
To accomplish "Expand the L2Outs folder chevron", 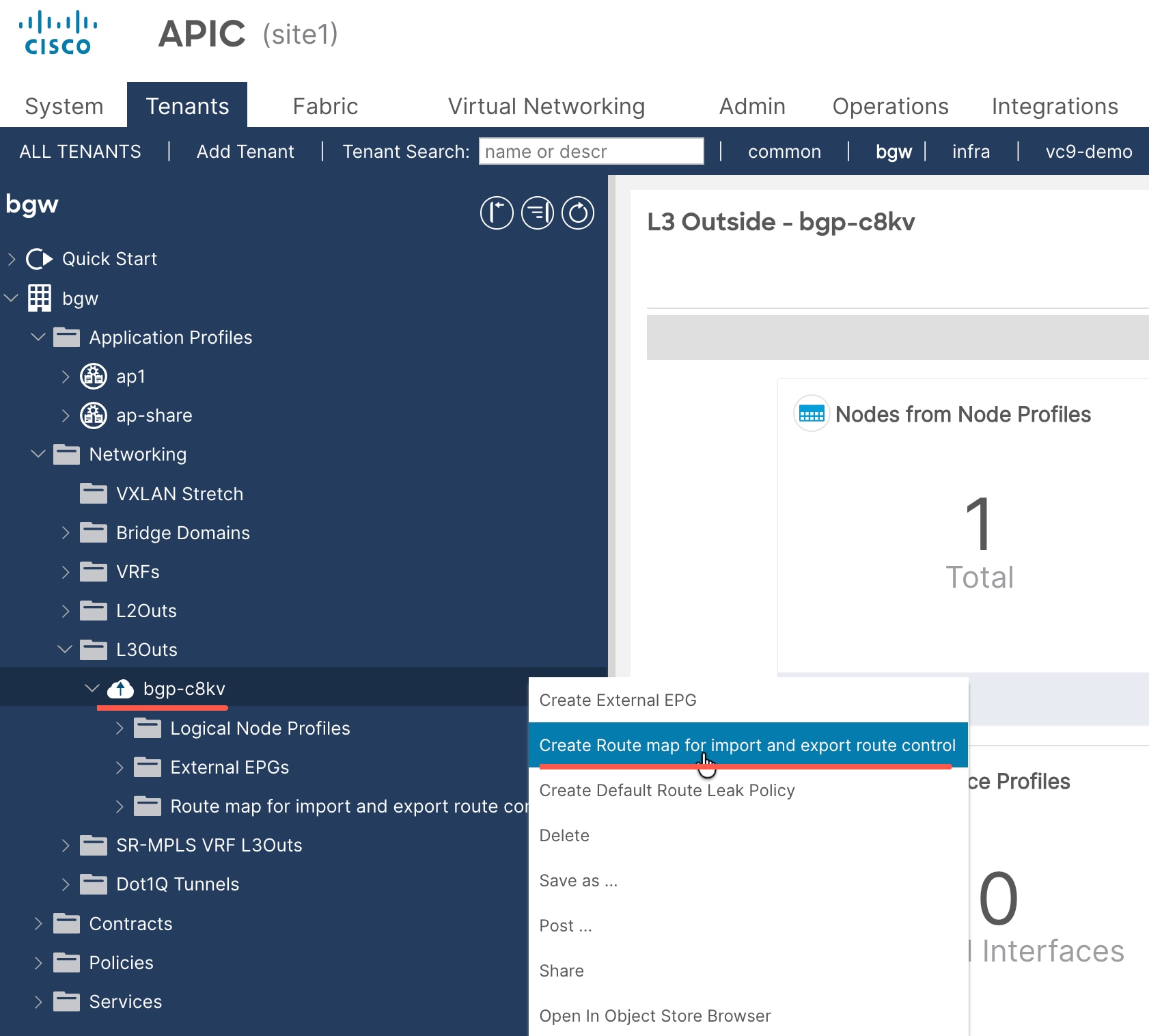I will (66, 610).
